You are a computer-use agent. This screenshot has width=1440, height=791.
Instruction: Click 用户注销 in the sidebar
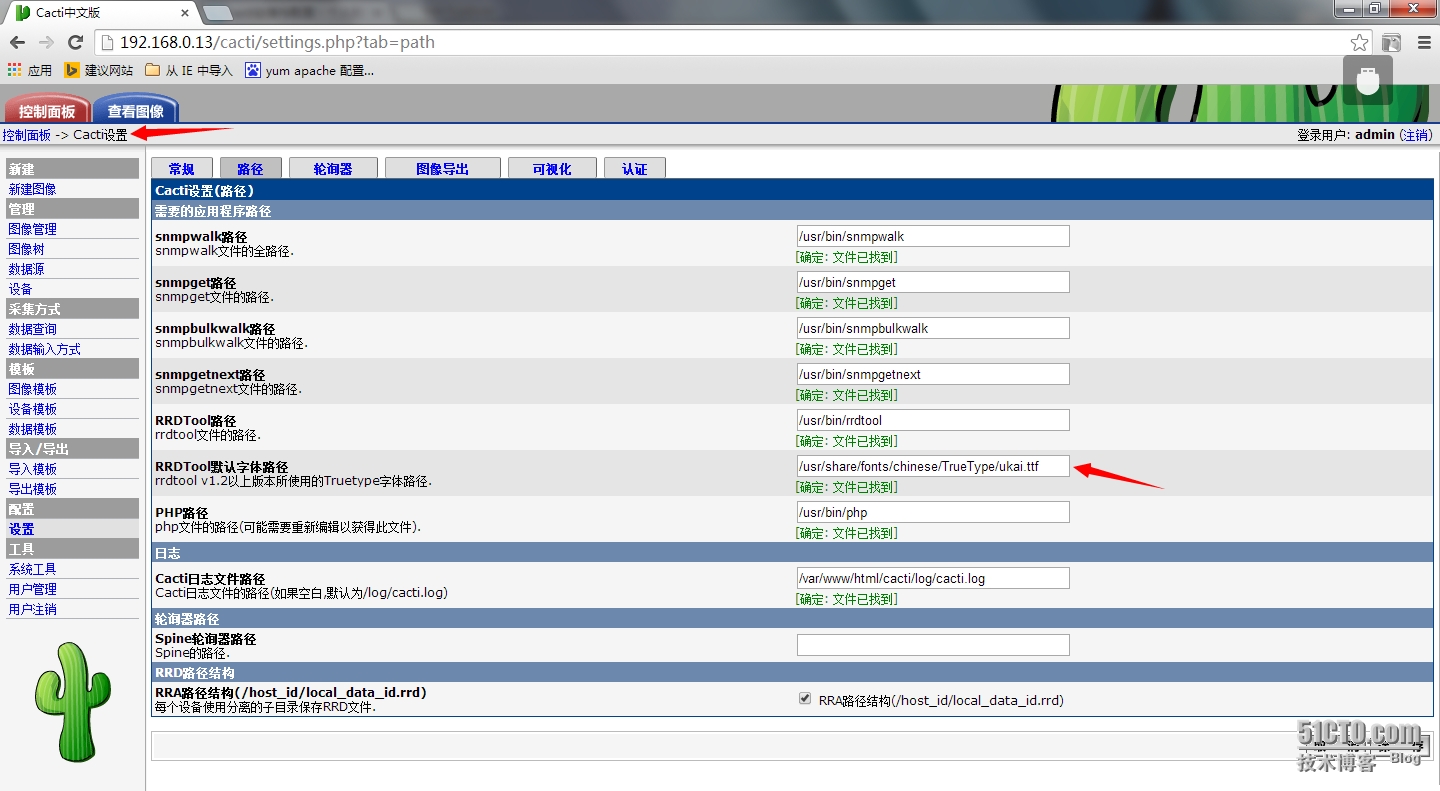pos(33,609)
